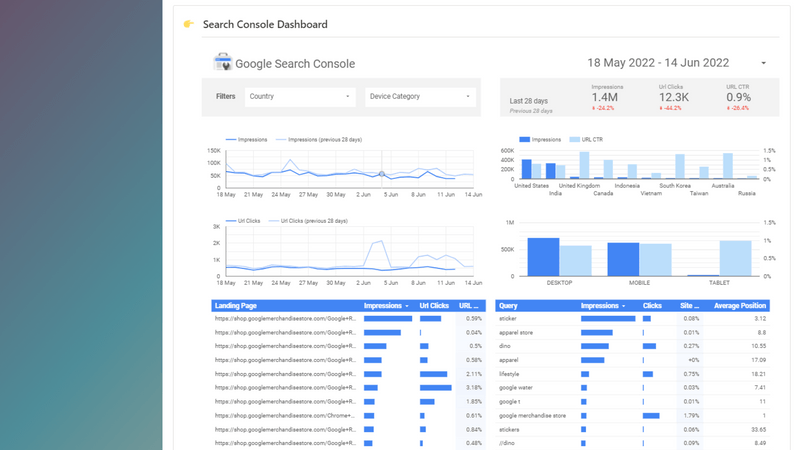The width and height of the screenshot is (800, 450).
Task: Click the URL CTR legend swatch in country chart
Action: click(x=575, y=140)
